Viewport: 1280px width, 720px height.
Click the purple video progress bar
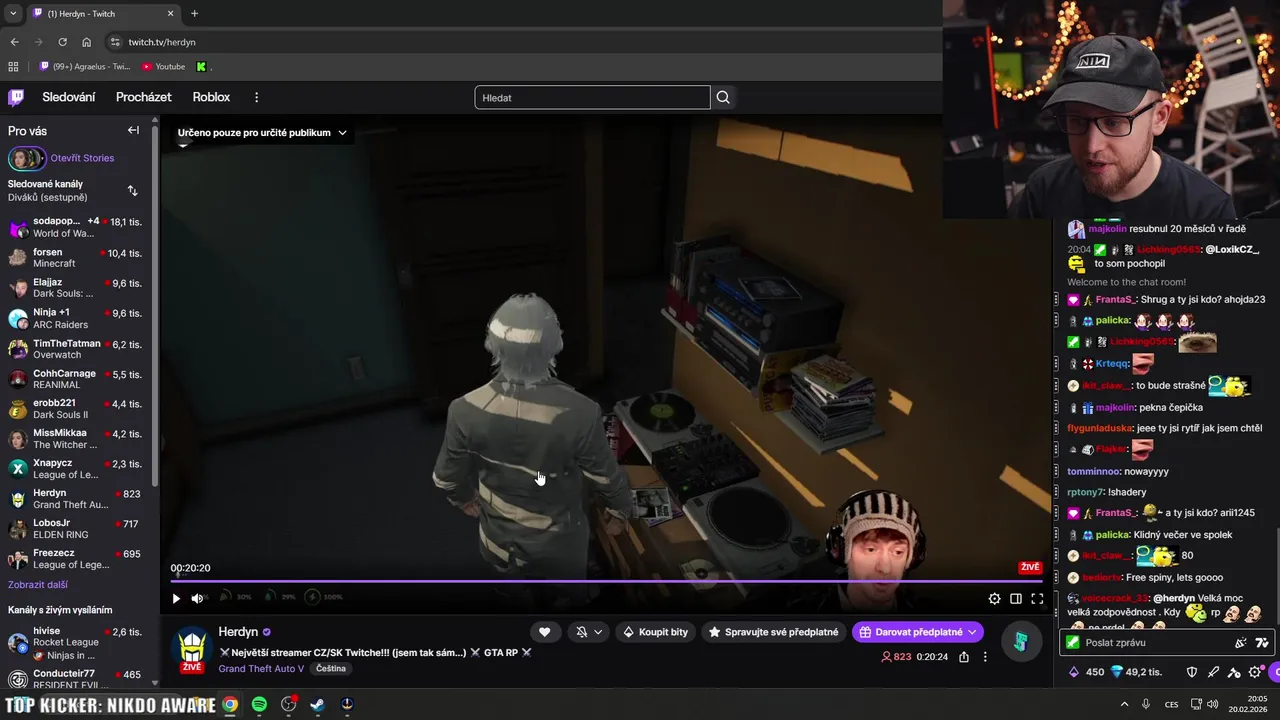[605, 580]
